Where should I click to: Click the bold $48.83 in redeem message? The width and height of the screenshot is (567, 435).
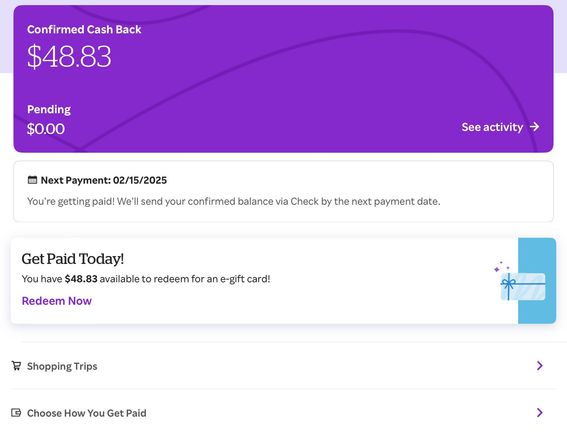[x=81, y=279]
